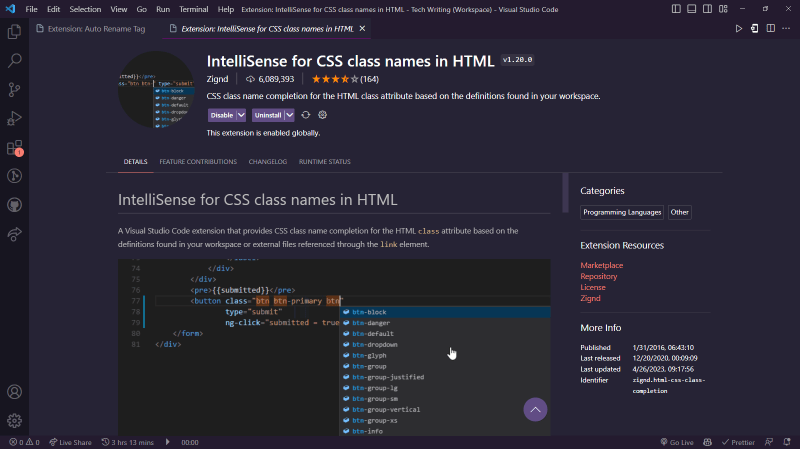Open the View menu
800x449 pixels.
point(119,9)
